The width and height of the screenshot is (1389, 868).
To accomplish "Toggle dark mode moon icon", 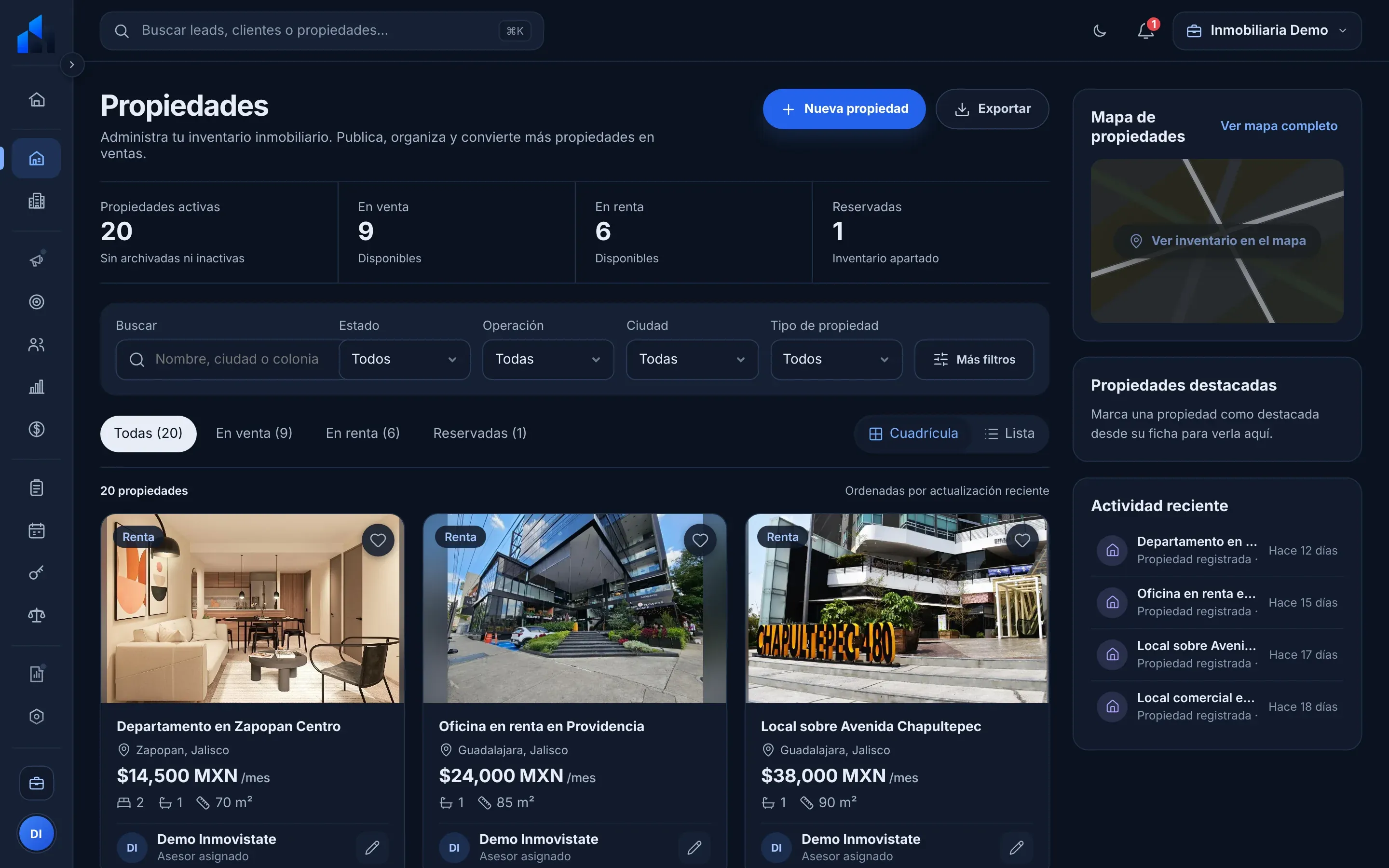I will (1099, 30).
